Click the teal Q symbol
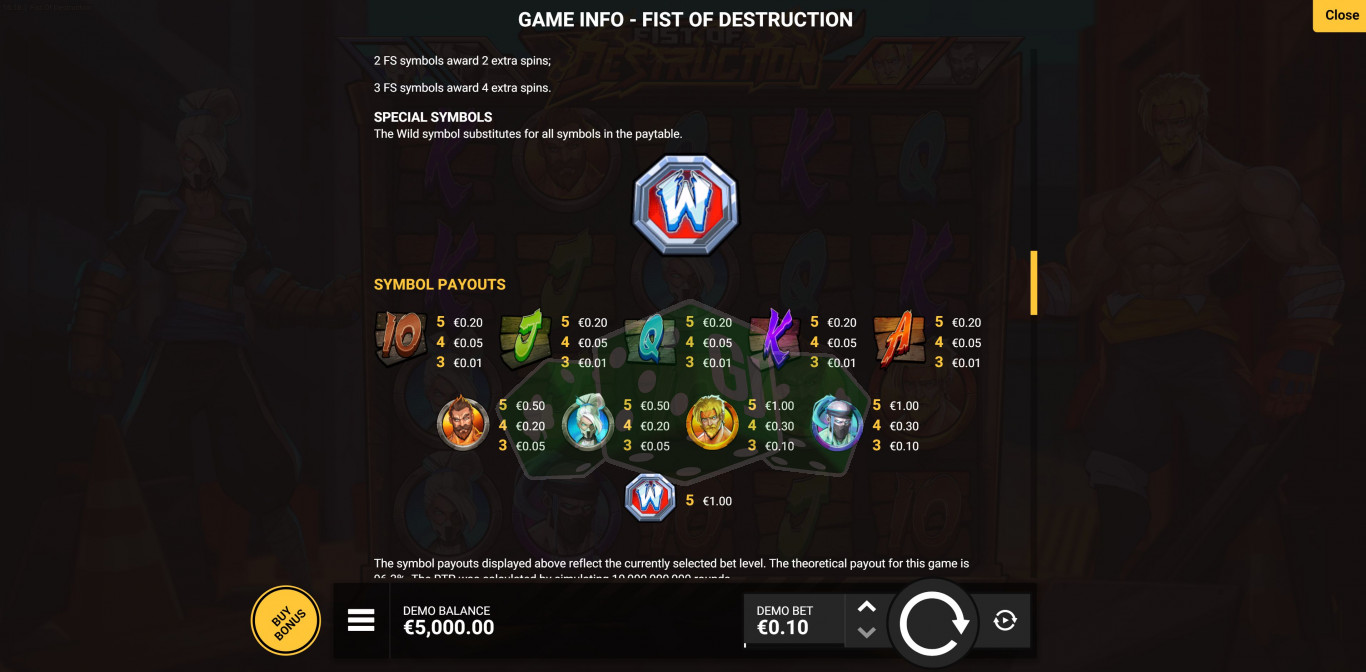Viewport: 1366px width, 672px height. point(650,339)
